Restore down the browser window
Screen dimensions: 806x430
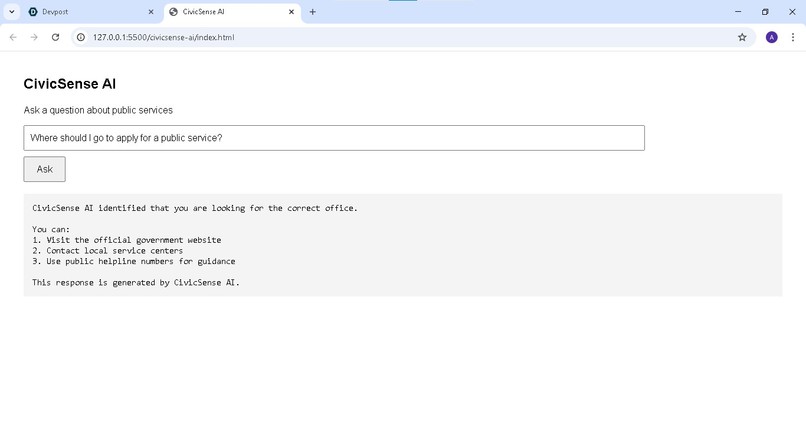tap(765, 12)
